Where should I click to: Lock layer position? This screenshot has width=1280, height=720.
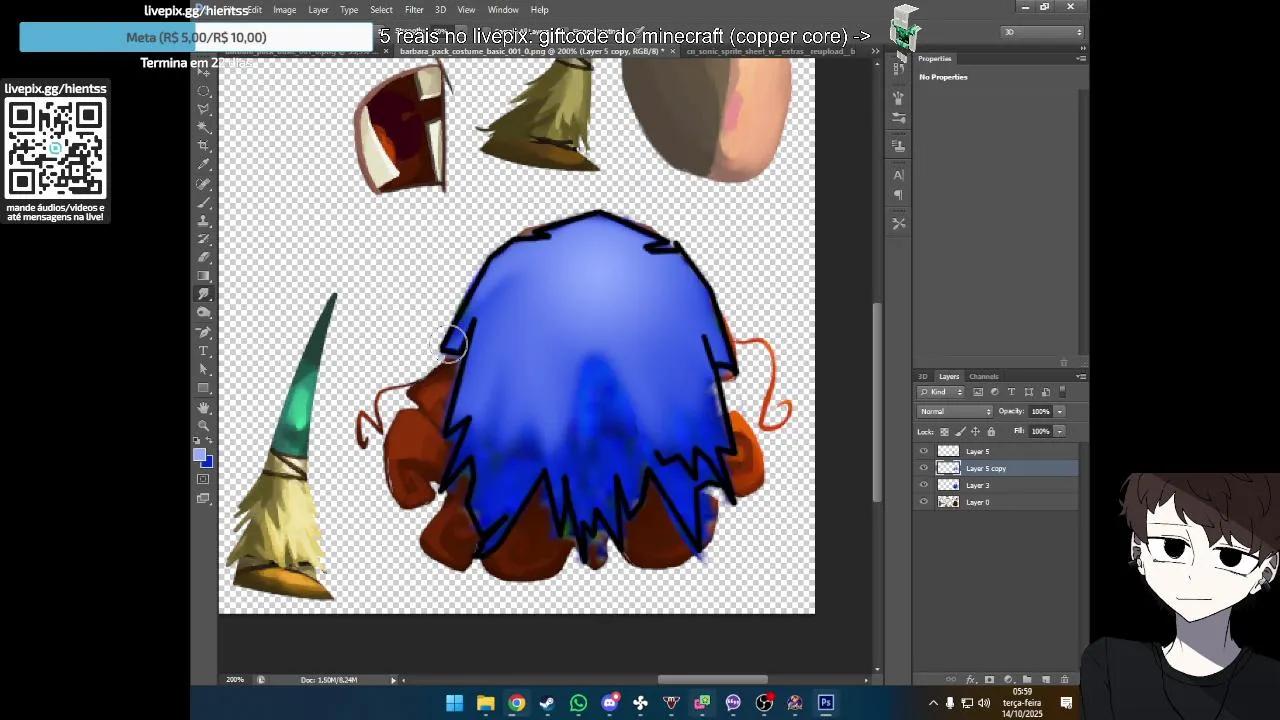click(975, 432)
